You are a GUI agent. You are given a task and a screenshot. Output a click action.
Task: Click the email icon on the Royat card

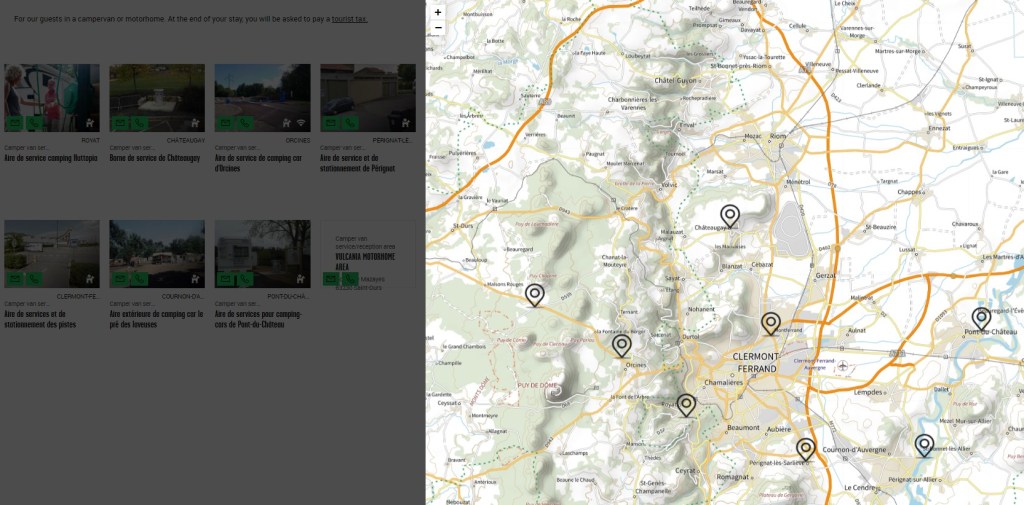click(x=15, y=123)
